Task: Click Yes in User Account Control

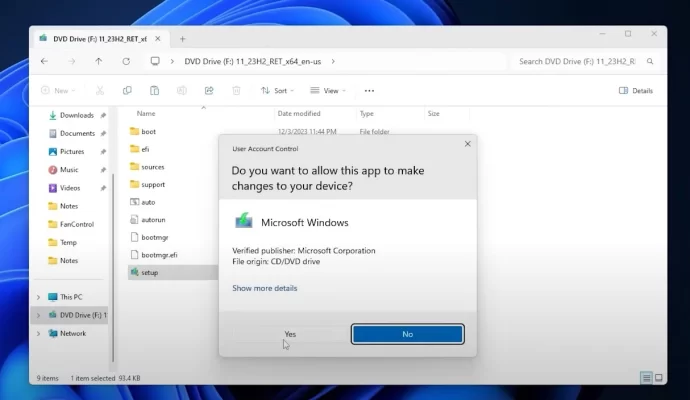Action: 289,334
